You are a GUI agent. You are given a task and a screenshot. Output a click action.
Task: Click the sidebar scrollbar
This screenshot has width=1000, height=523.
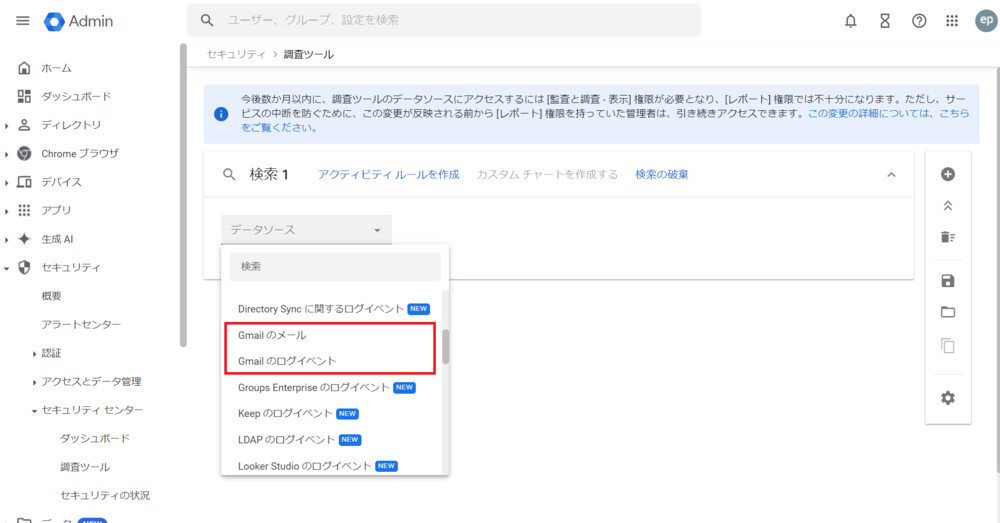click(183, 195)
